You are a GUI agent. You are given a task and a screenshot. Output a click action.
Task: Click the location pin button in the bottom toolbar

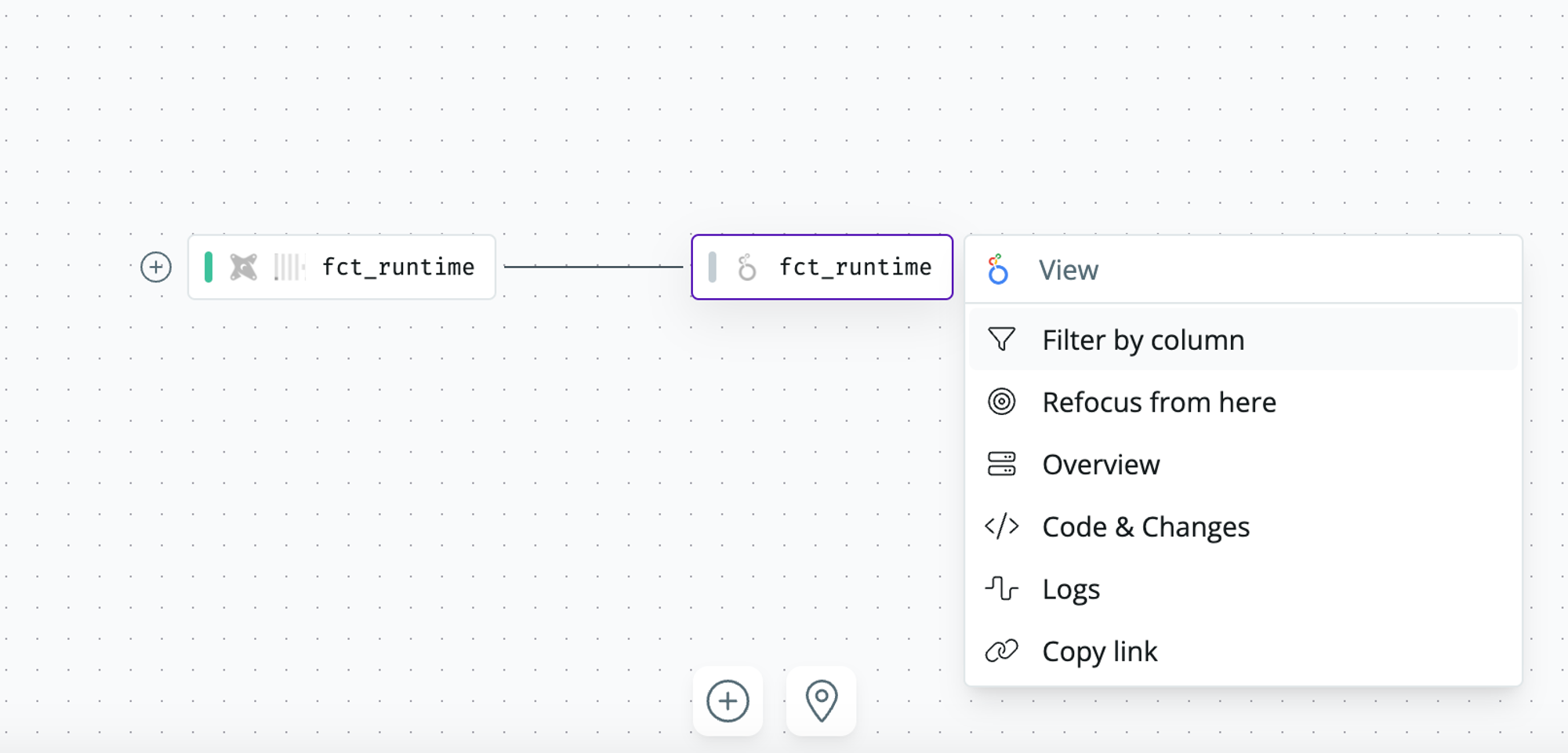pyautogui.click(x=822, y=701)
